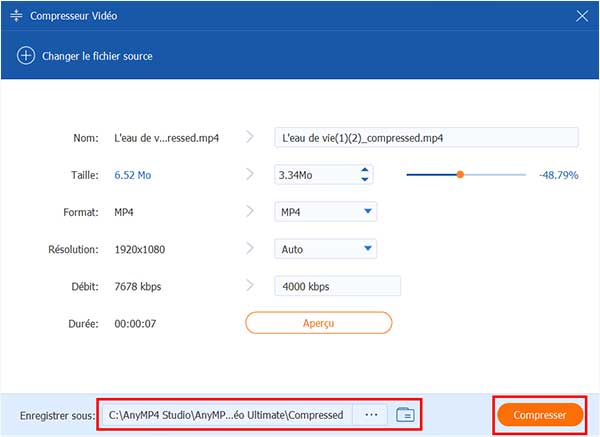This screenshot has width=600, height=437.
Task: Click the orange compression slider handle
Action: (x=460, y=175)
